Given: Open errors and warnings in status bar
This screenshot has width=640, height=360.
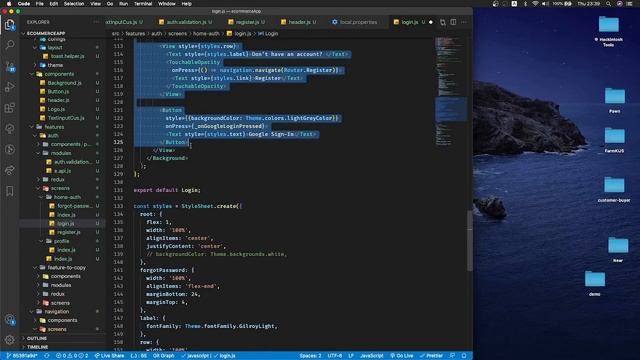Looking at the screenshot, I should 72,356.
